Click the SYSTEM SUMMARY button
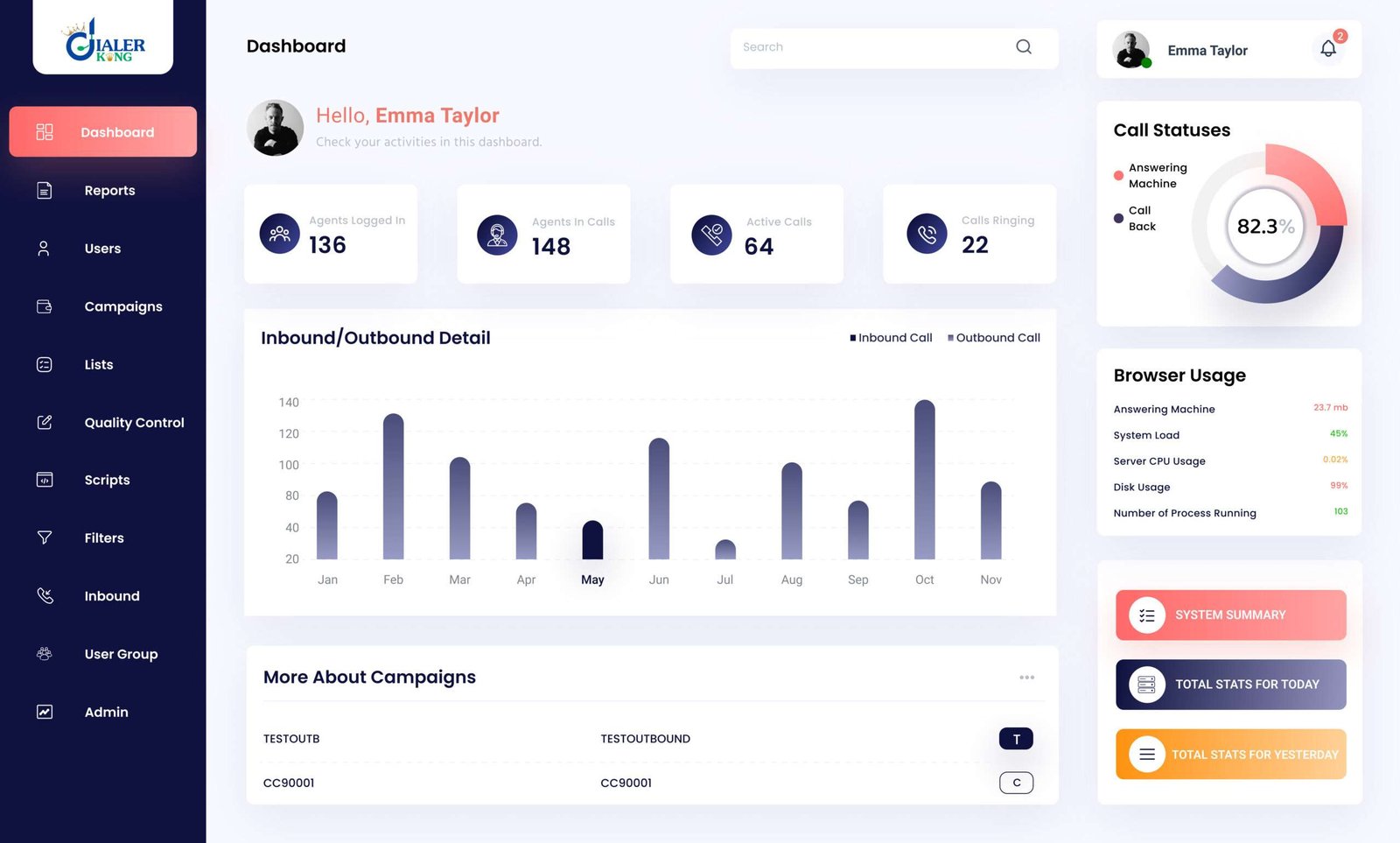Viewport: 1400px width, 843px height. tap(1229, 615)
